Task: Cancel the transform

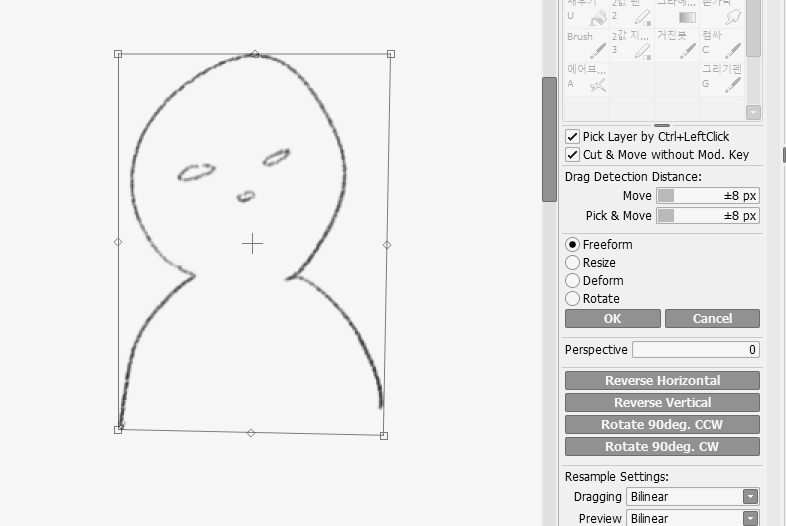Action: (x=712, y=318)
